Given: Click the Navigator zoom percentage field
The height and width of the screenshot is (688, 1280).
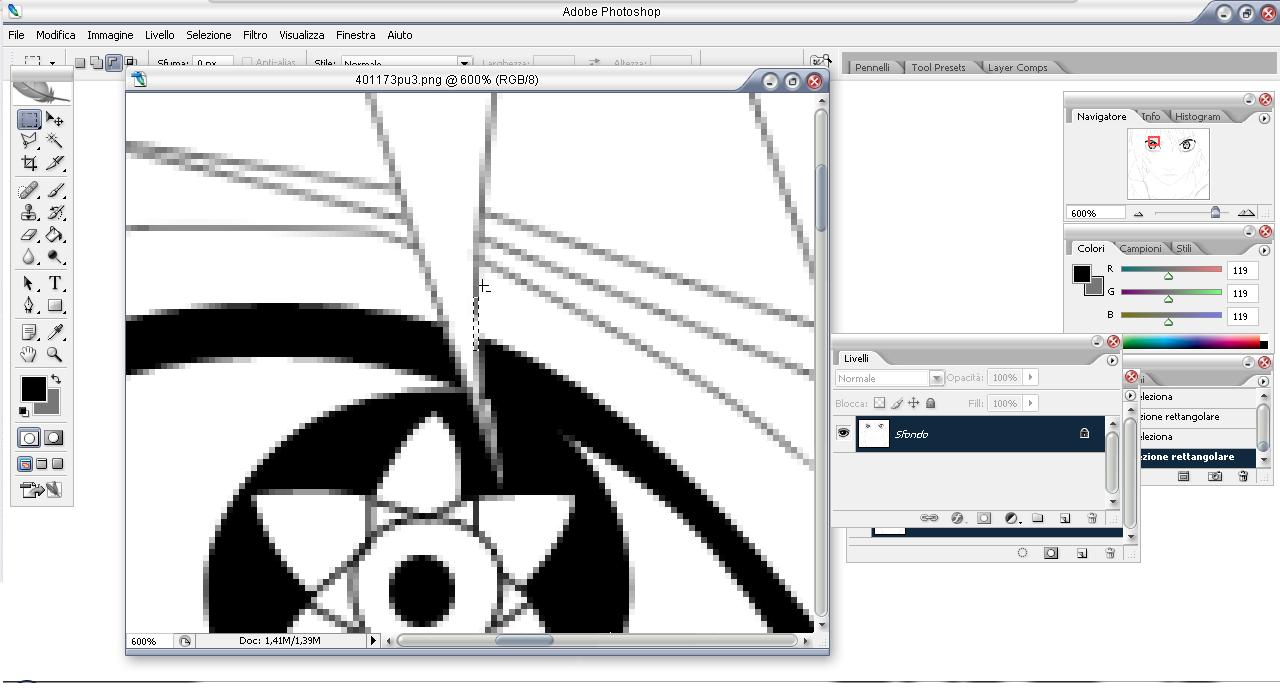Looking at the screenshot, I should pyautogui.click(x=1095, y=213).
